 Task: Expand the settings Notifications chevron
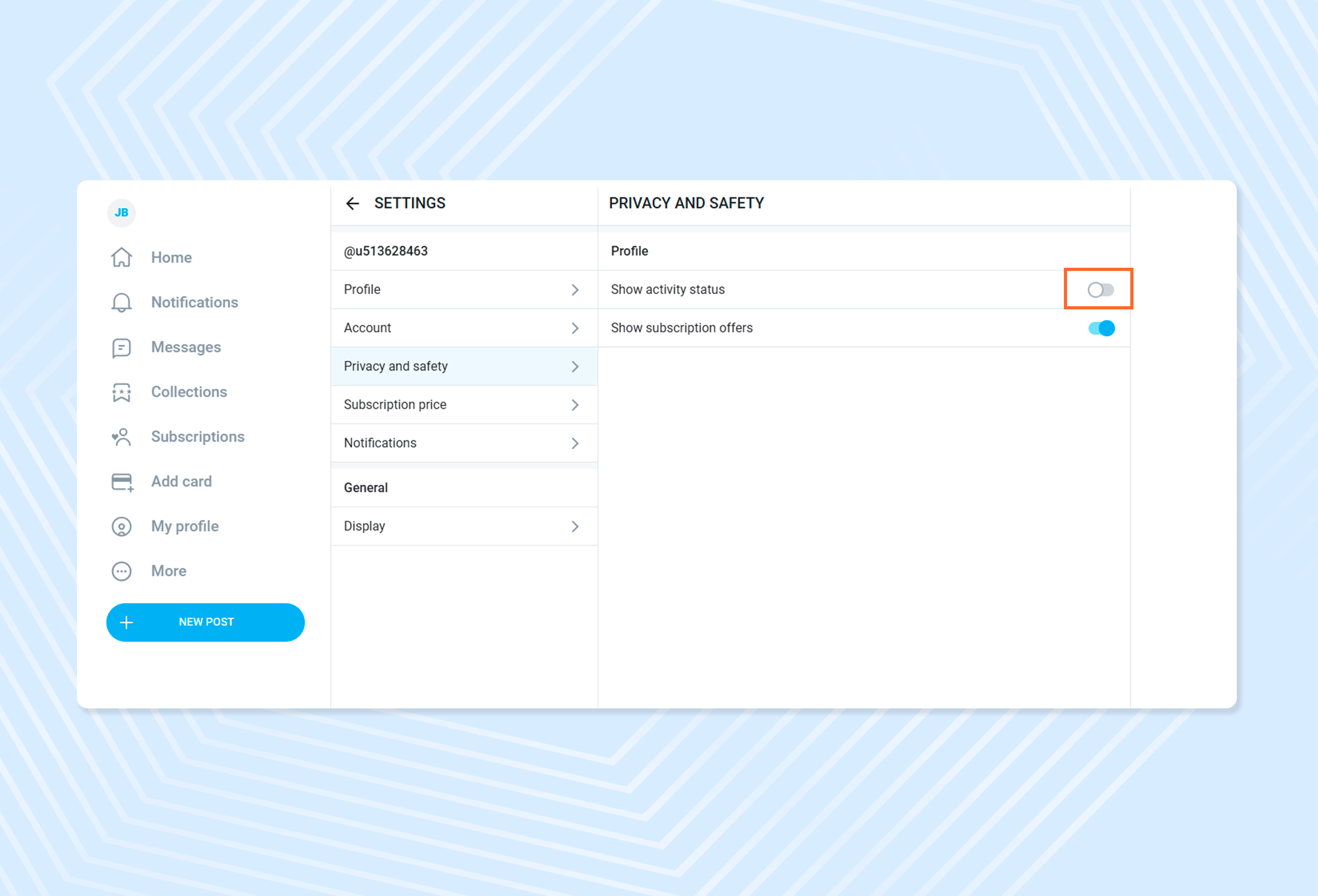click(x=575, y=443)
